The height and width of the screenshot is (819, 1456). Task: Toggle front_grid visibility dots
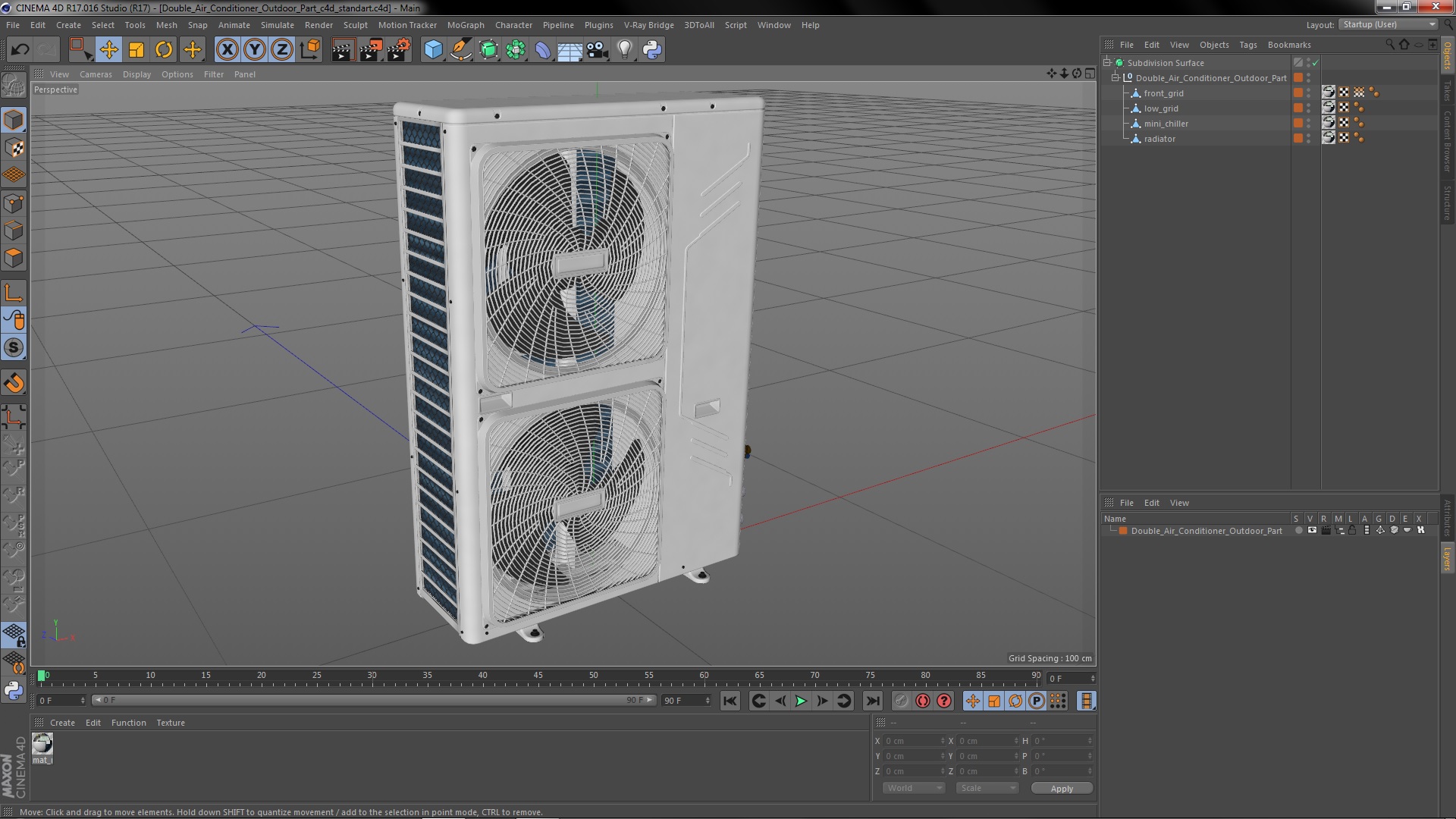click(1308, 93)
